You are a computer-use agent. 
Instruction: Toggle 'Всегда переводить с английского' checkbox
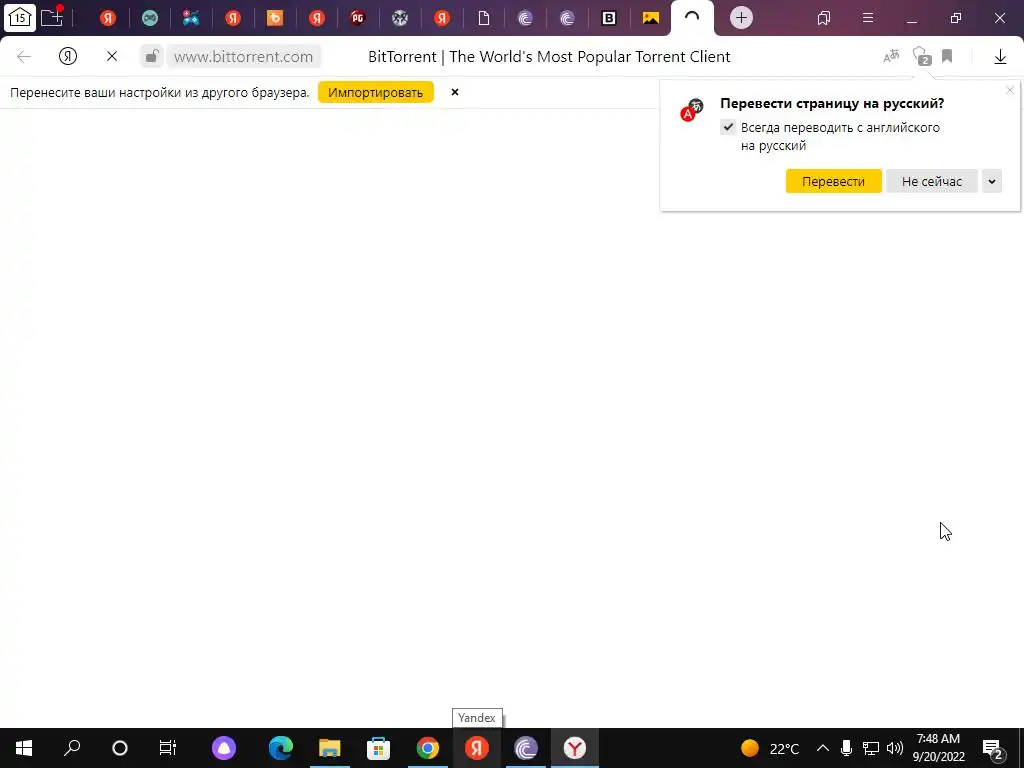coord(728,127)
